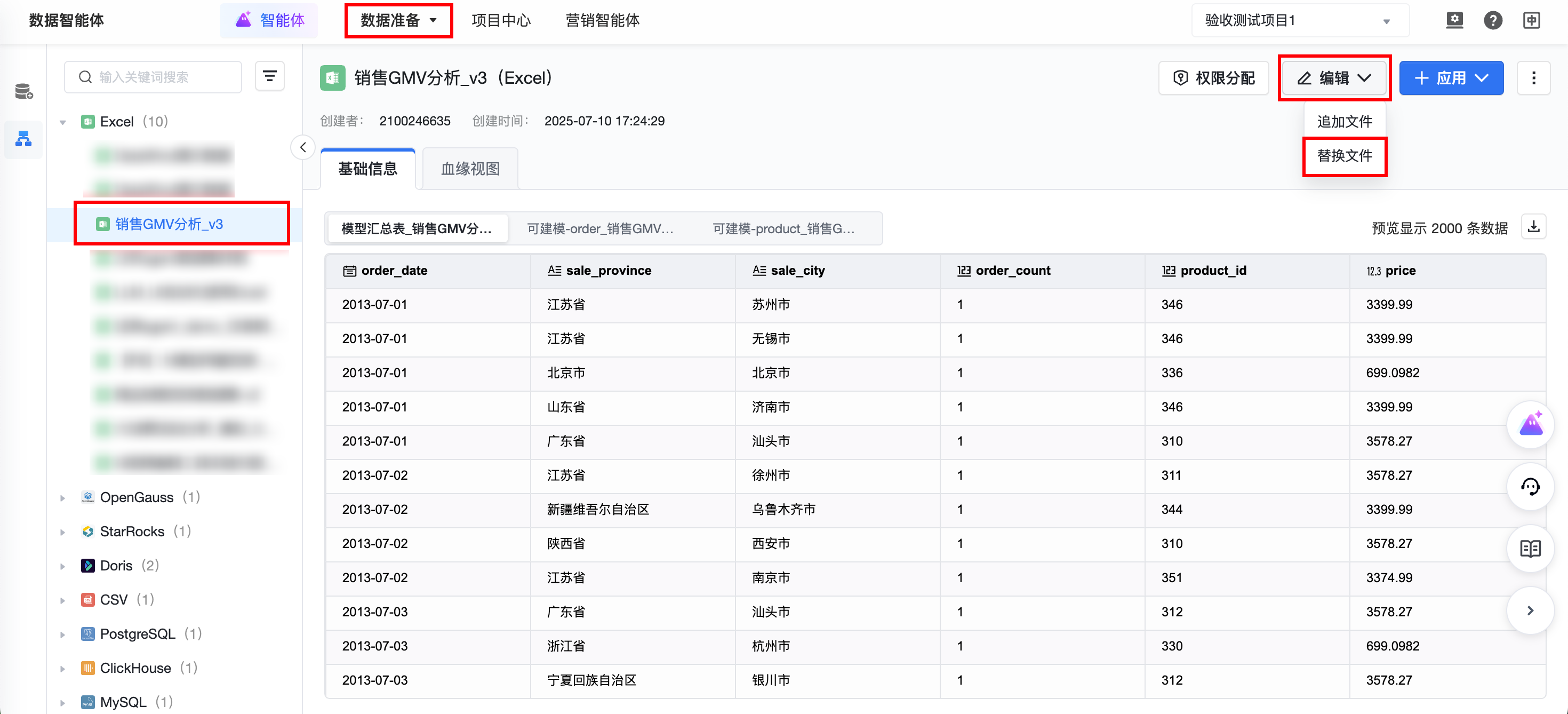Open the 应用 dropdown button
1568x714 pixels.
click(x=1451, y=78)
